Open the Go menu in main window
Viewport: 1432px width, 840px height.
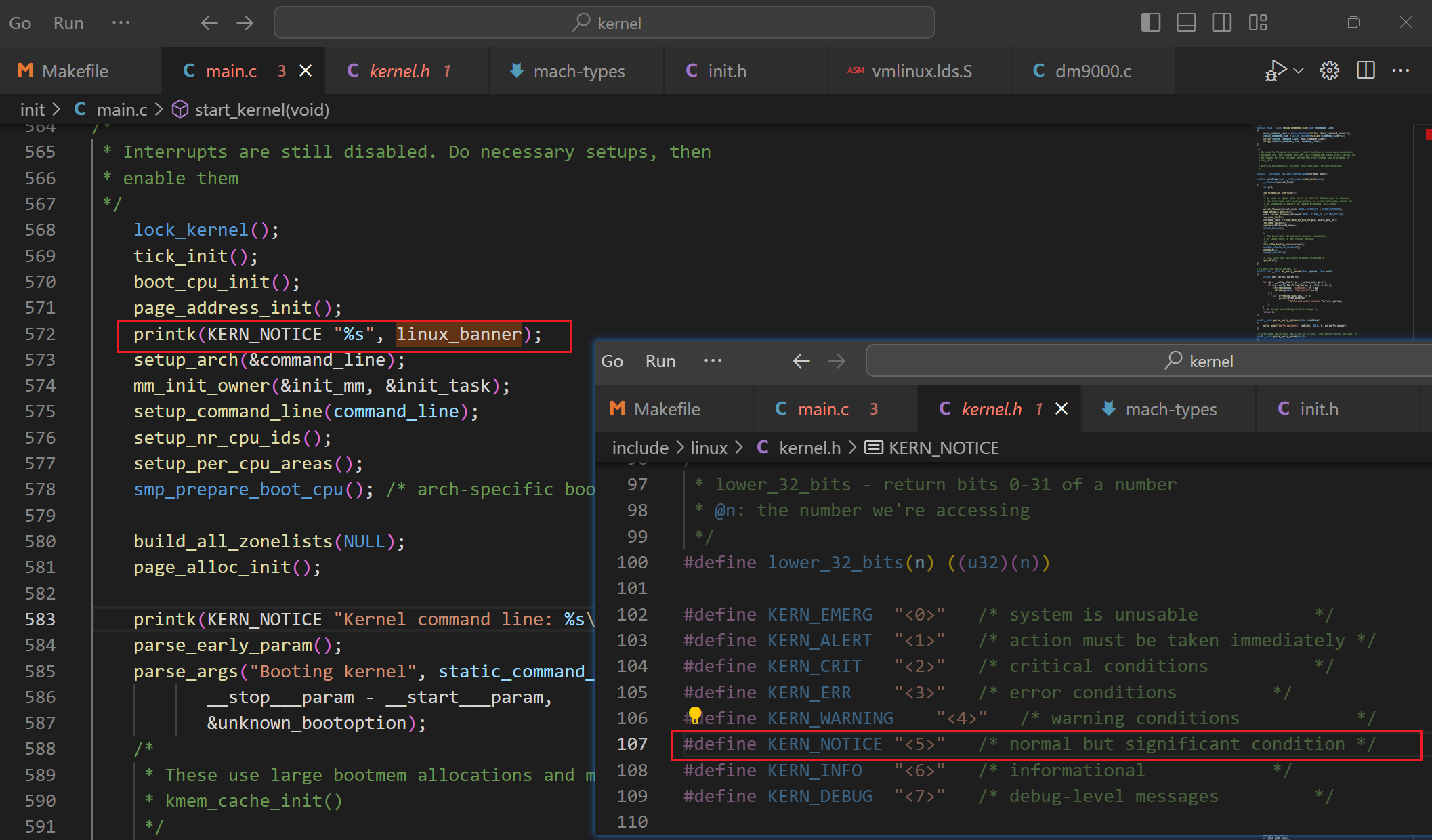(x=20, y=23)
